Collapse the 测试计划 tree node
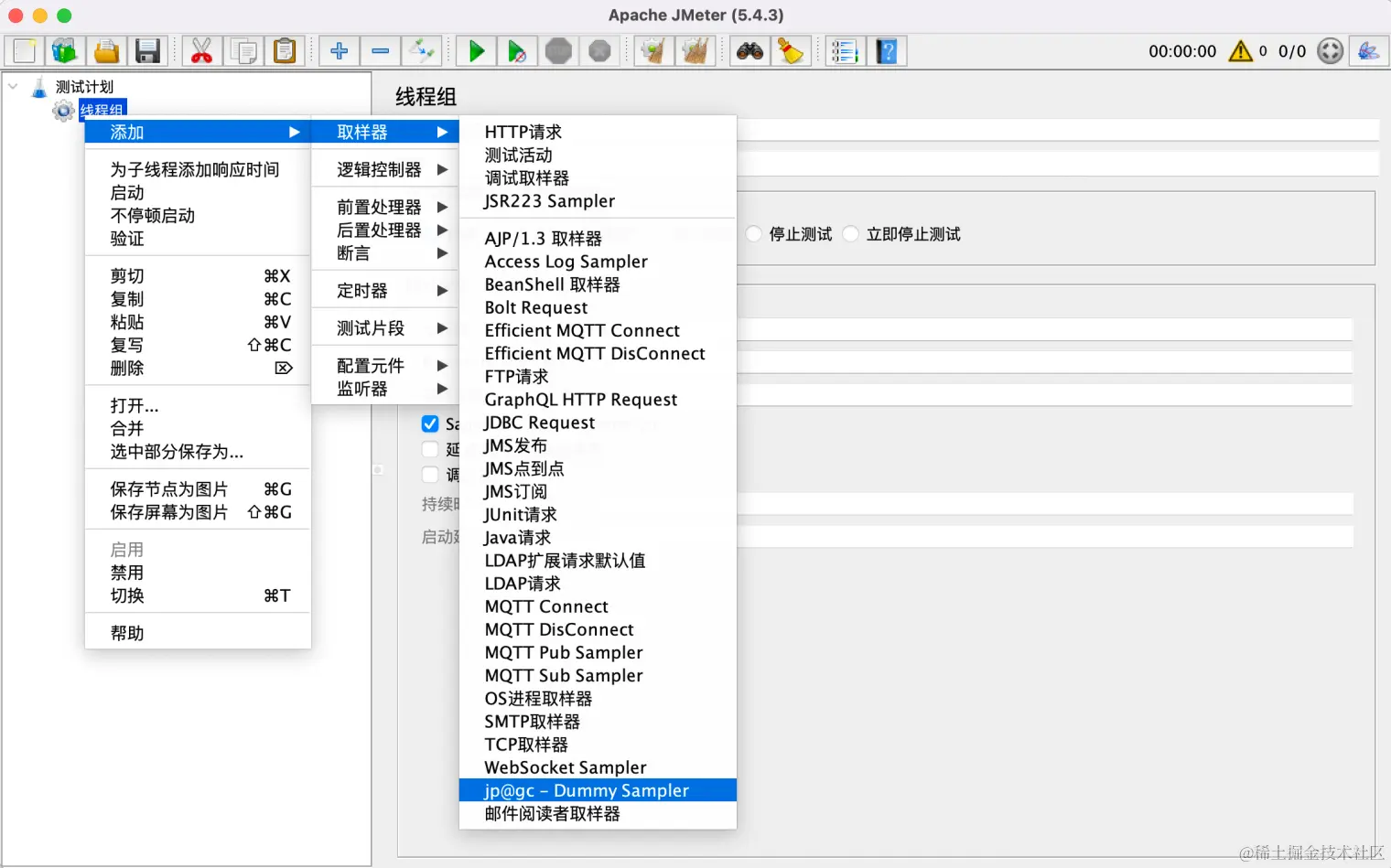The width and height of the screenshot is (1391, 868). coord(13,85)
